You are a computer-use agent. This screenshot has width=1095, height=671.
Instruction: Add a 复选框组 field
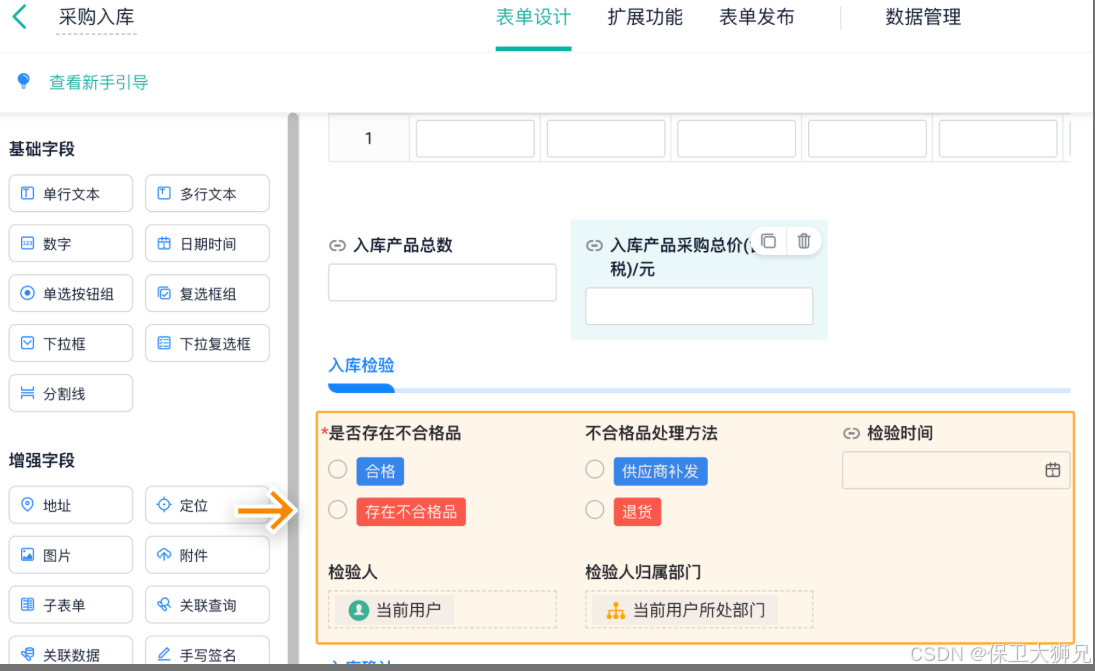(x=207, y=293)
